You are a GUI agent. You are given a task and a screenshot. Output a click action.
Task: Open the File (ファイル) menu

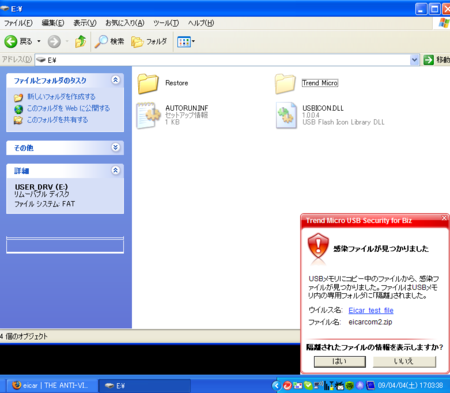18,23
